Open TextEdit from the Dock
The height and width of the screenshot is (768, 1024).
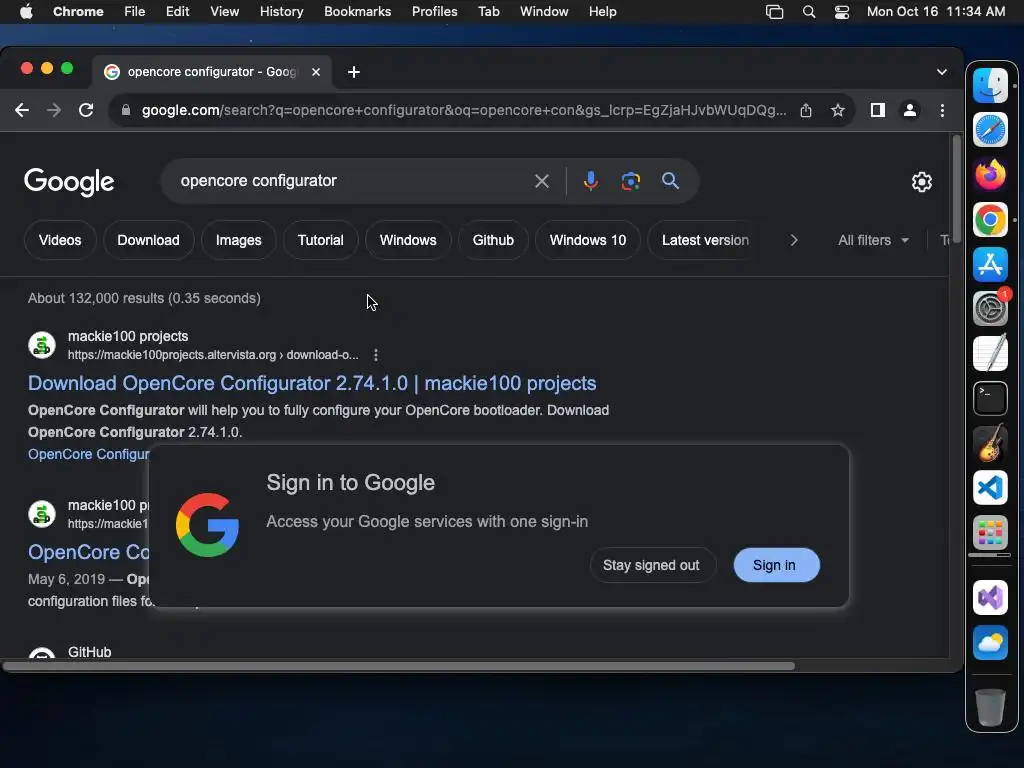(990, 353)
